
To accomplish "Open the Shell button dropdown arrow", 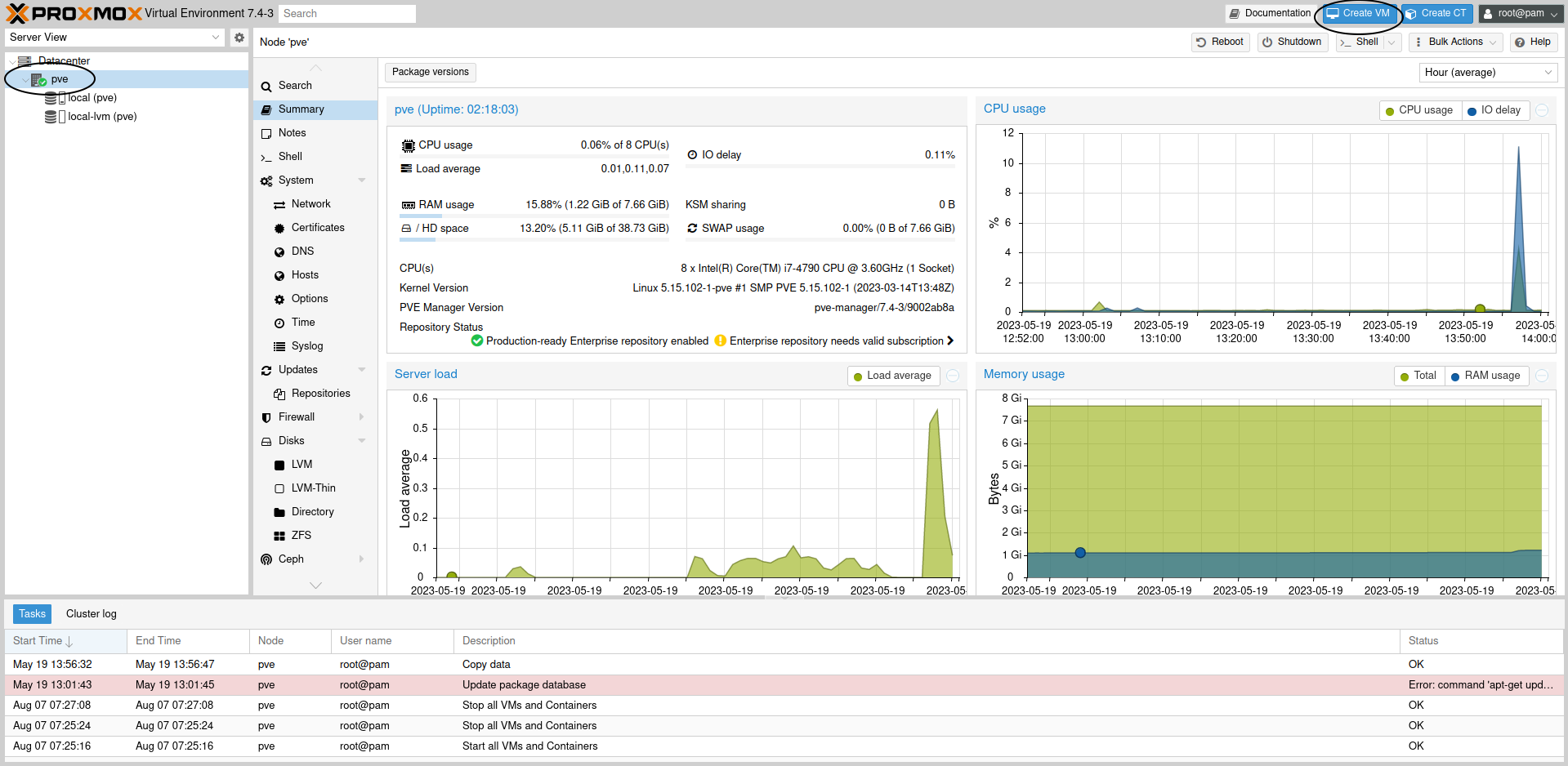I will [x=1392, y=42].
